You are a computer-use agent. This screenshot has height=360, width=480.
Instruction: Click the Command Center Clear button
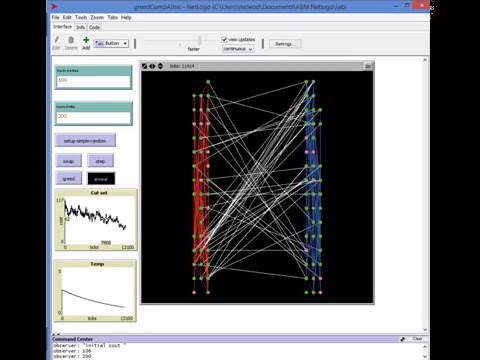[417, 339]
